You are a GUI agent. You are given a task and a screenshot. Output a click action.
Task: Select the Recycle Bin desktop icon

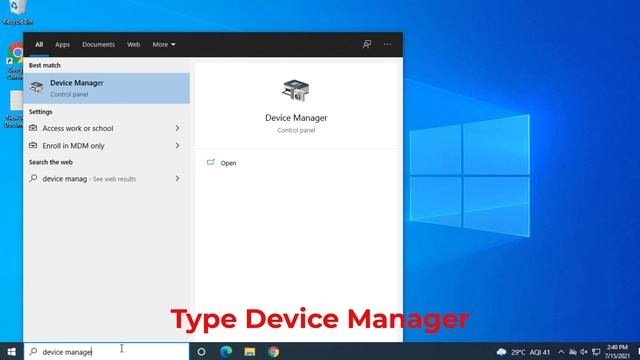tap(17, 12)
